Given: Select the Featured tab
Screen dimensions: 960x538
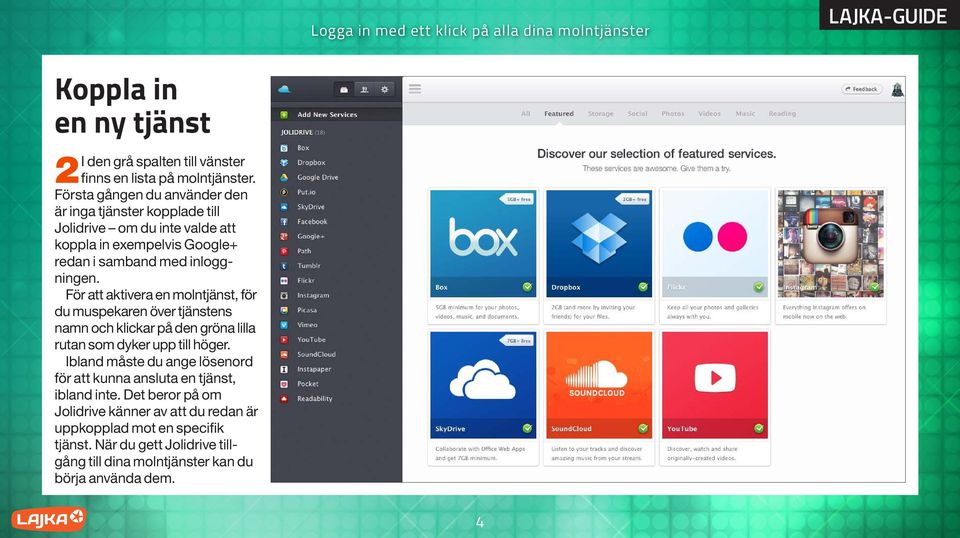Looking at the screenshot, I should pyautogui.click(x=559, y=113).
